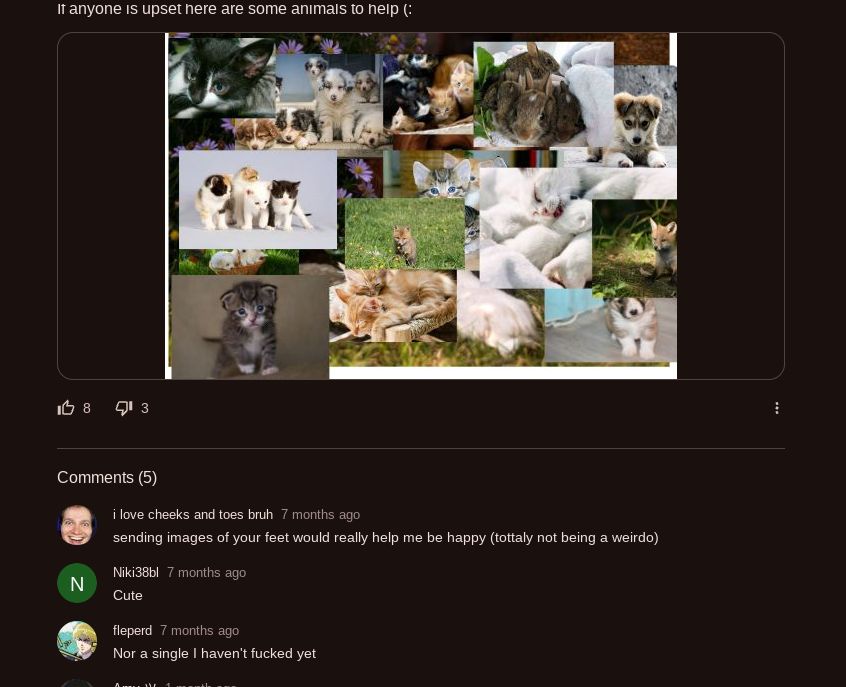
Task: Click the post text about animals to help
Action: (x=235, y=9)
